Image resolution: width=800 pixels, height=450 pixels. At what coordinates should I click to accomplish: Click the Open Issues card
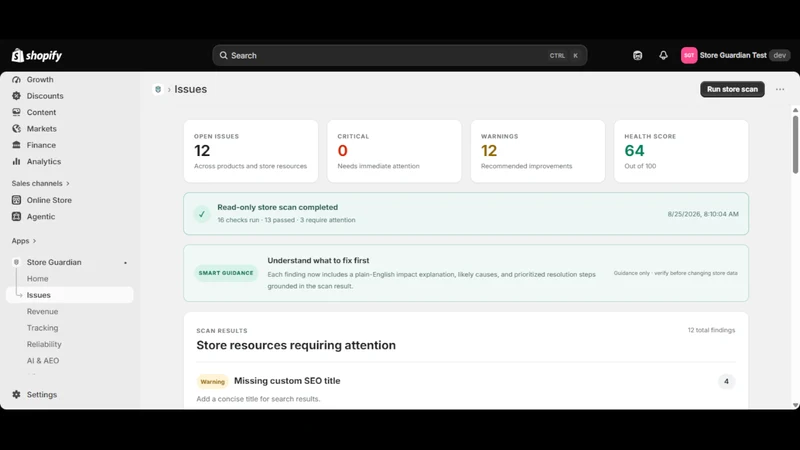[251, 151]
